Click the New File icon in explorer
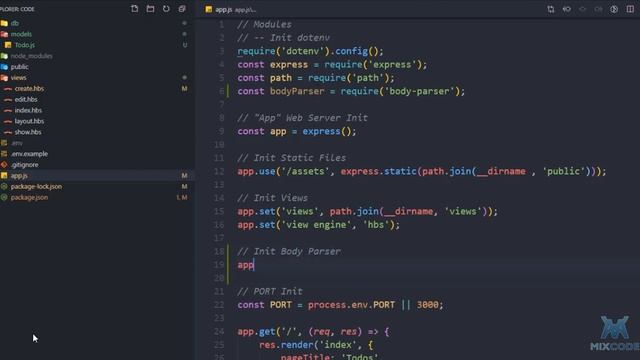The image size is (640, 360). click(134, 9)
